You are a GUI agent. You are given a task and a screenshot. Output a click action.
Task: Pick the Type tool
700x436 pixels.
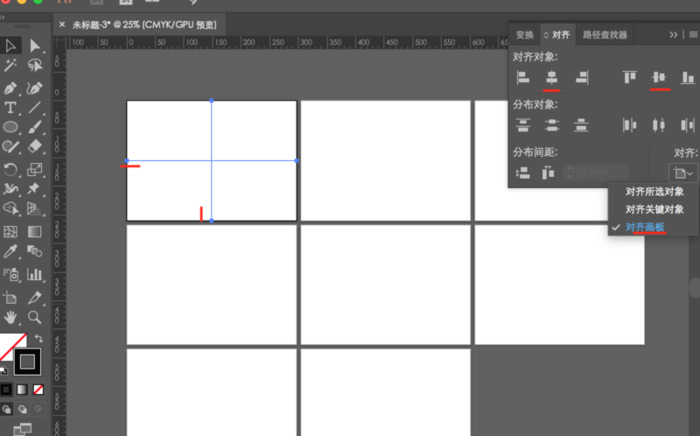pos(11,108)
